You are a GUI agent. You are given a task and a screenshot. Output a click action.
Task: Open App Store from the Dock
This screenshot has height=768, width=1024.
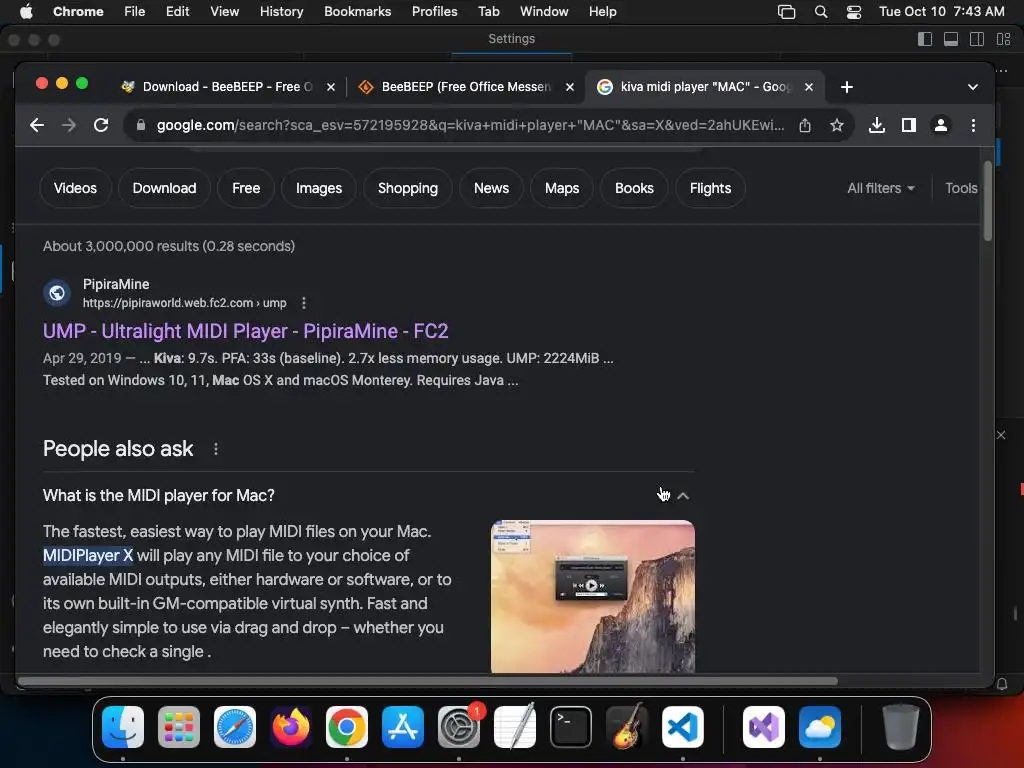click(403, 727)
